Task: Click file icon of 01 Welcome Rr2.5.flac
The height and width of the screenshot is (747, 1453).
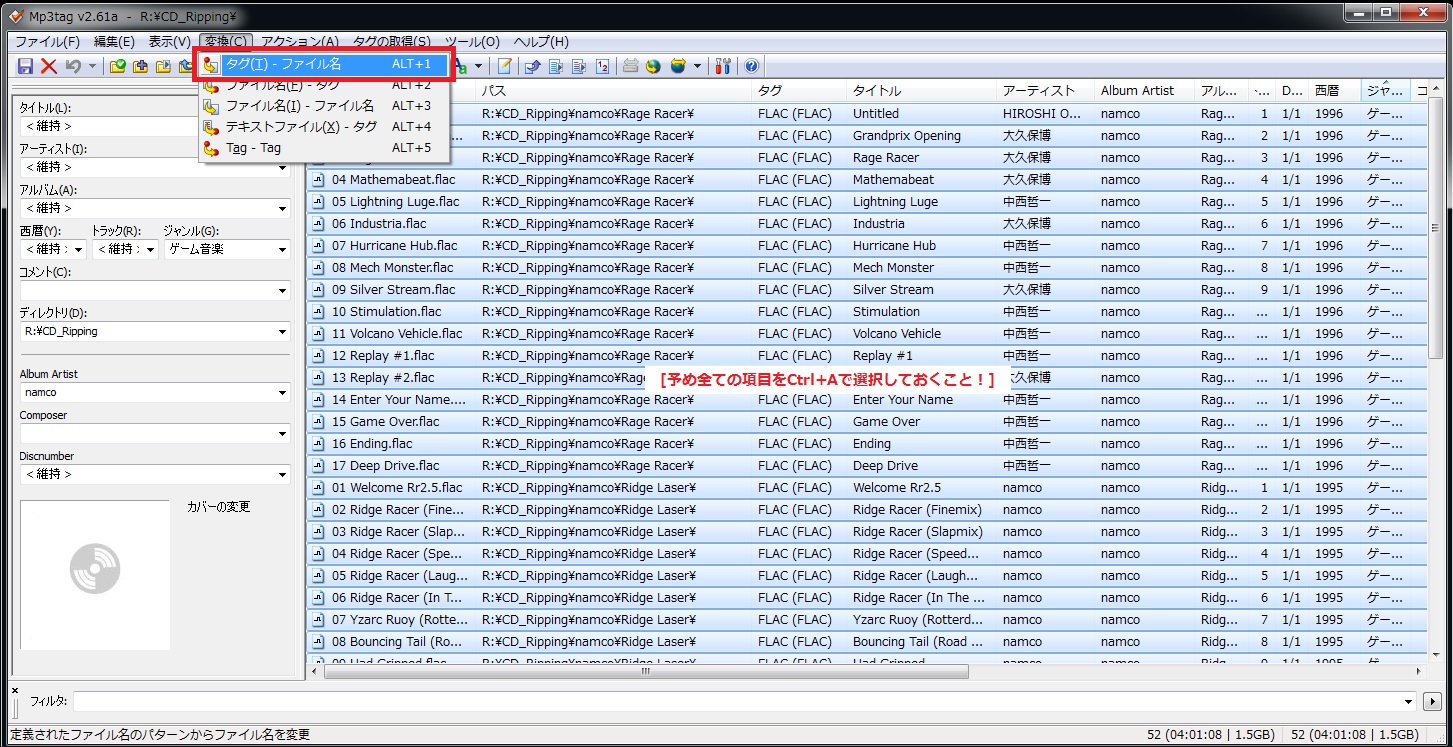Action: [x=319, y=488]
